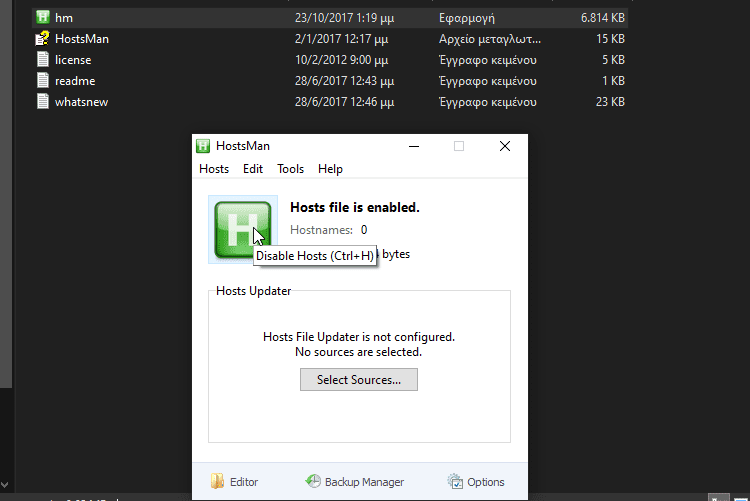Viewport: 750px width, 501px height.
Task: Click the file name 'license'
Action: pos(73,60)
